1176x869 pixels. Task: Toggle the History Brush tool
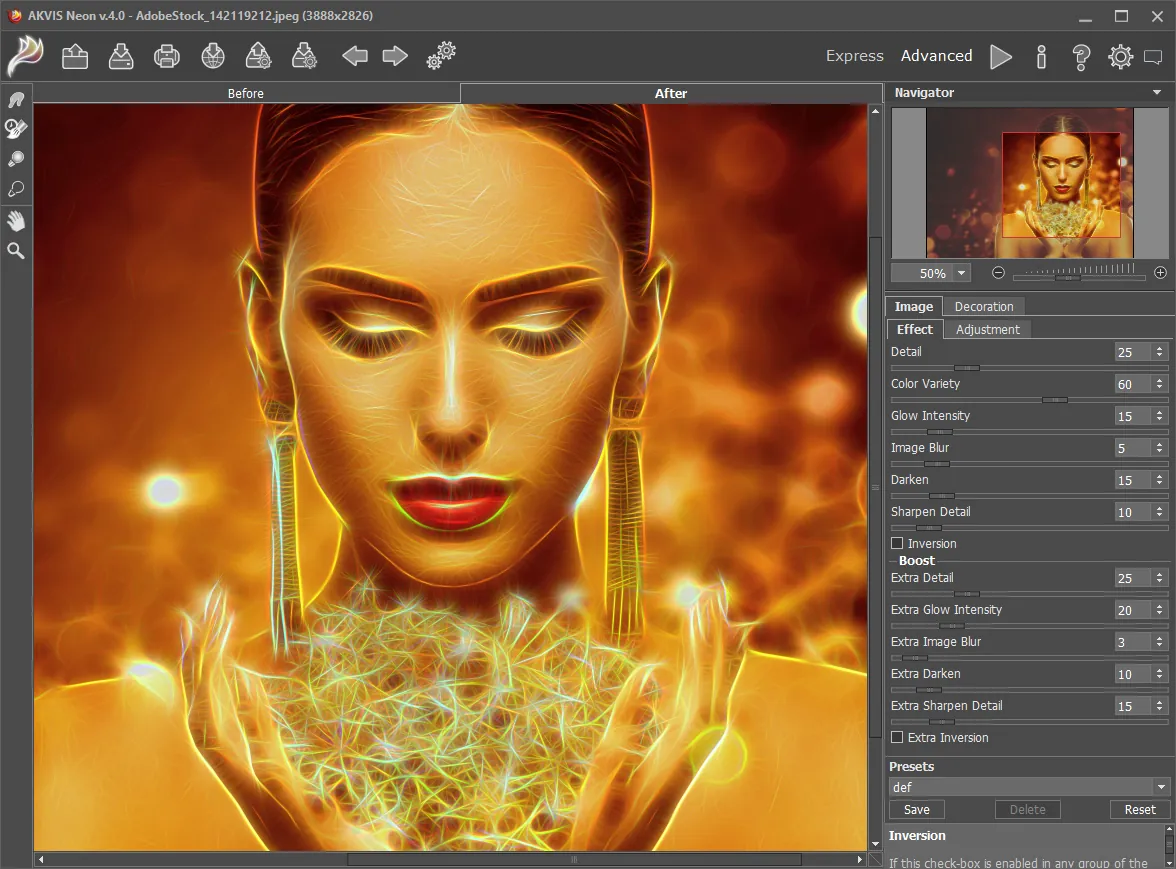coord(16,128)
